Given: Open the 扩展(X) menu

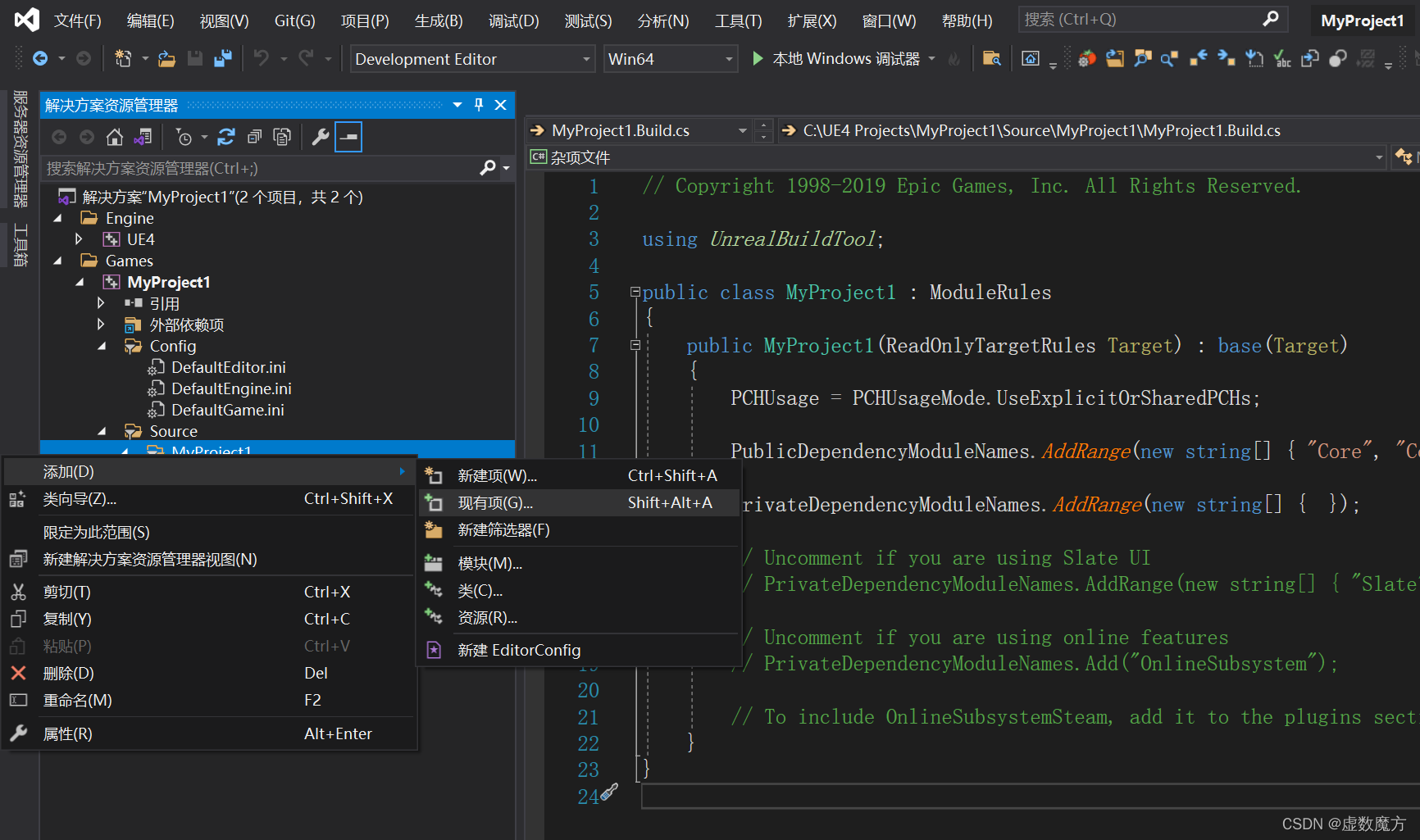Looking at the screenshot, I should [x=812, y=20].
